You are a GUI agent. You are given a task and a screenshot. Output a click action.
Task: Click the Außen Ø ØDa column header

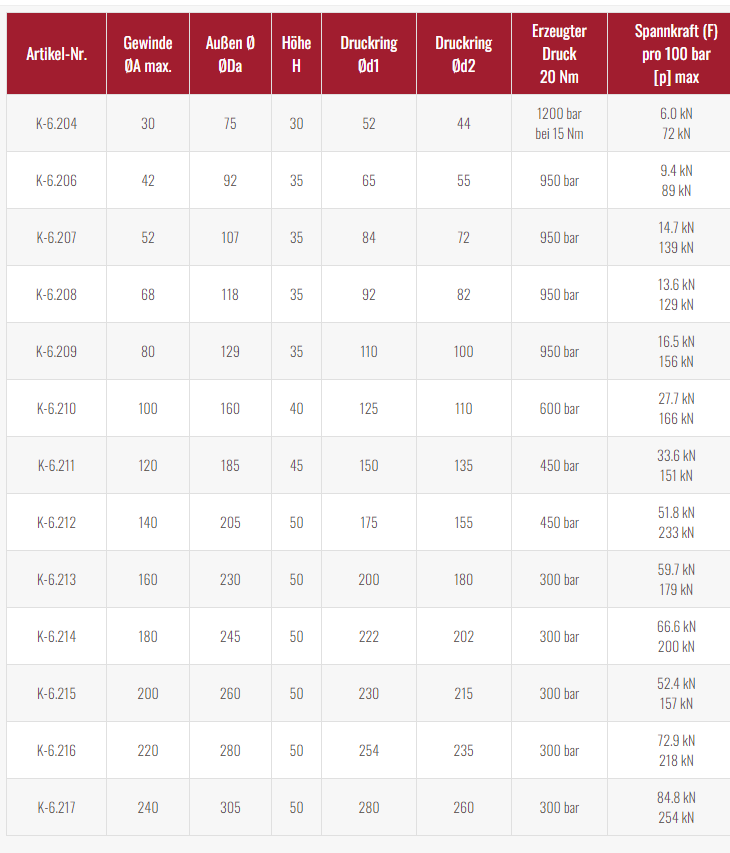click(230, 54)
